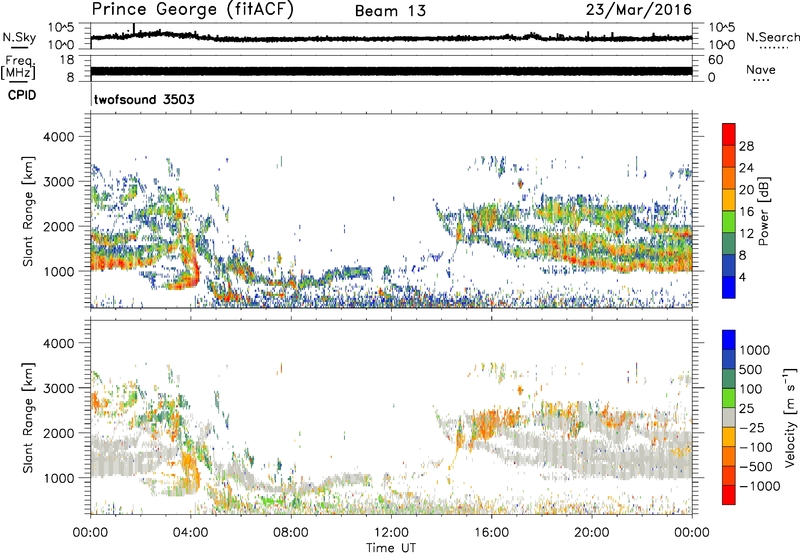Click the '12:00' time axis label
The image size is (800, 554).
pos(391,533)
